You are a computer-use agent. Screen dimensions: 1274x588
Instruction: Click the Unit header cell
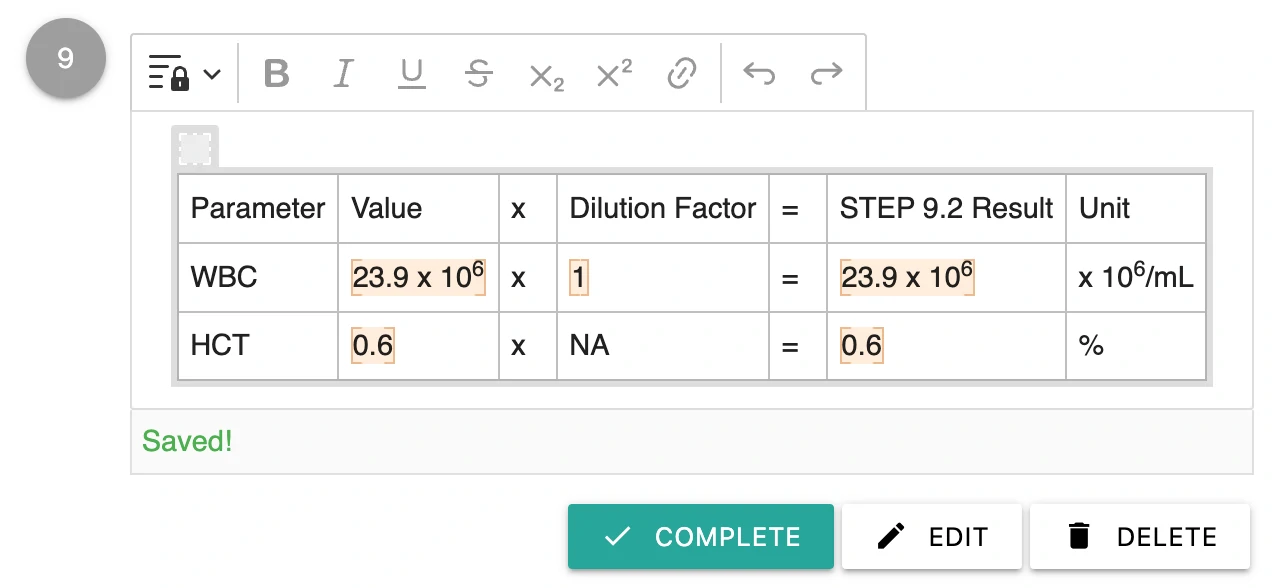pyautogui.click(x=1136, y=208)
